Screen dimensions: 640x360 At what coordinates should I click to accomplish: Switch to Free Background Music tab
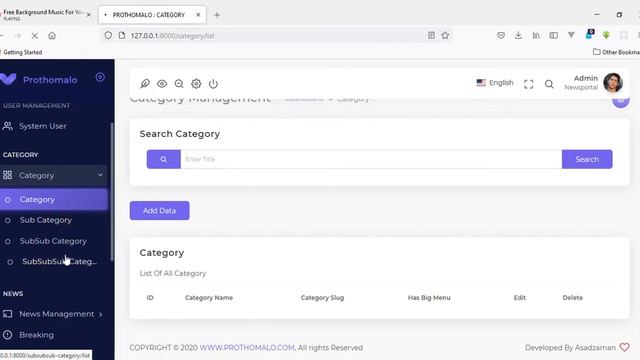point(43,15)
